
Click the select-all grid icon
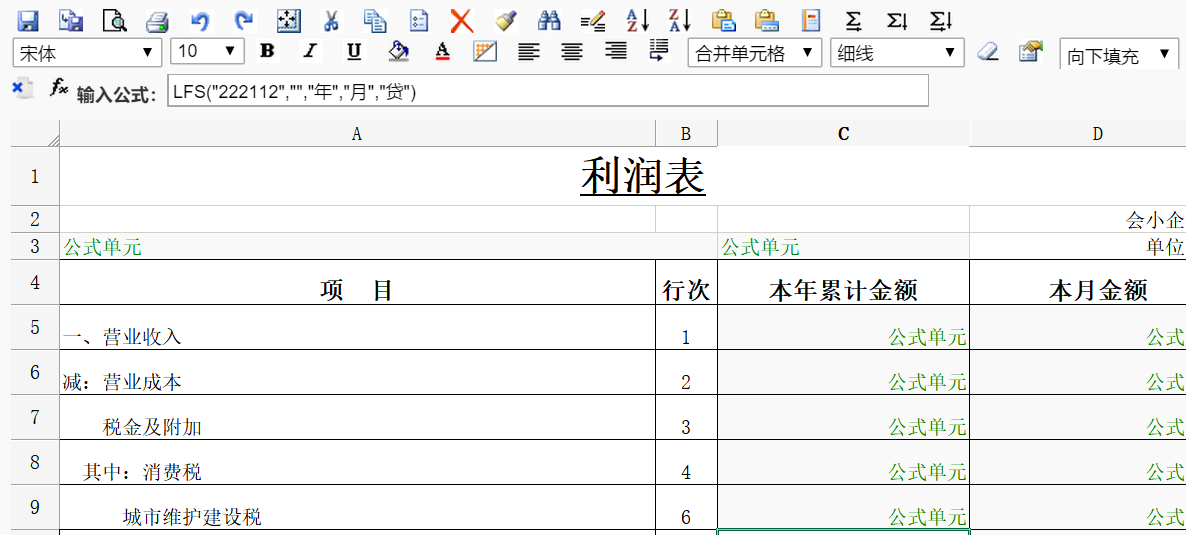click(x=287, y=21)
